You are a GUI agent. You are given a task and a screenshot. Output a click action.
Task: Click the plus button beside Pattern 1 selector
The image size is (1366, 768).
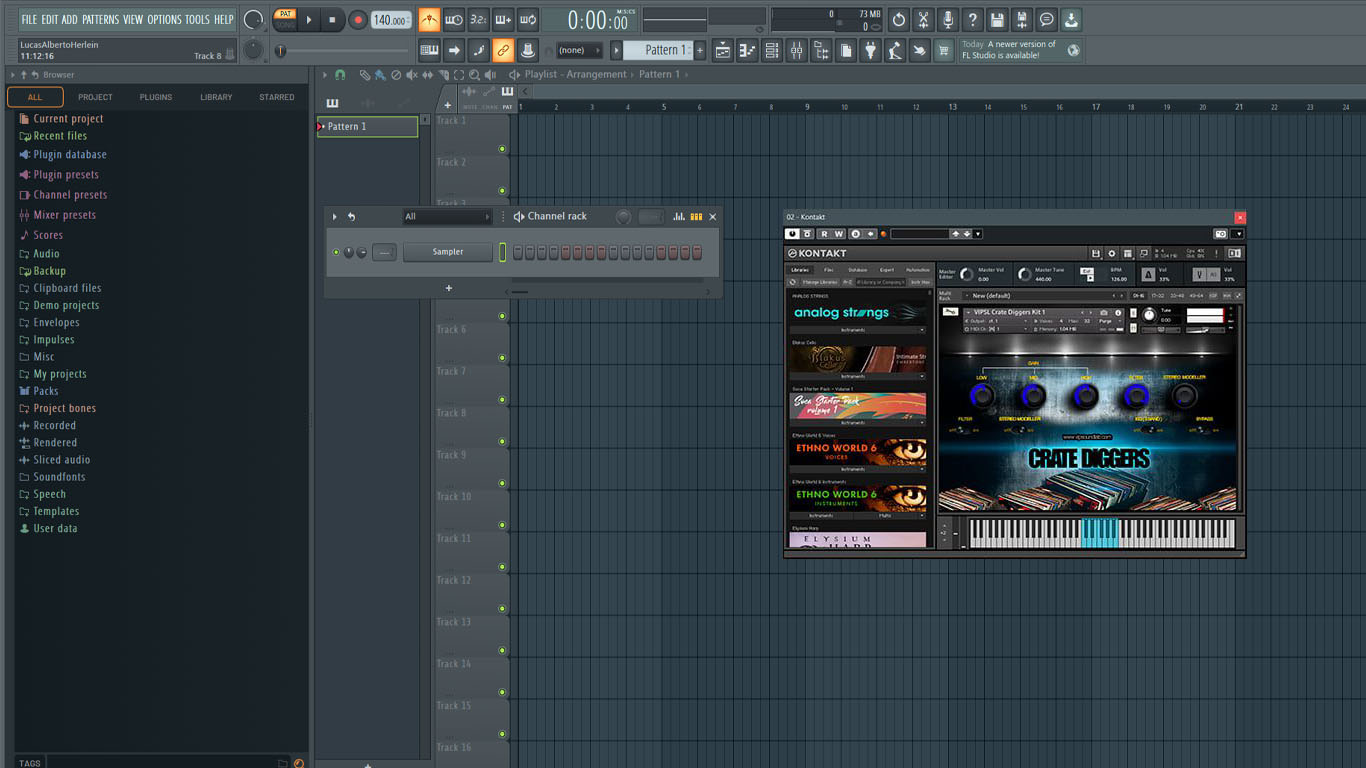pyautogui.click(x=700, y=50)
